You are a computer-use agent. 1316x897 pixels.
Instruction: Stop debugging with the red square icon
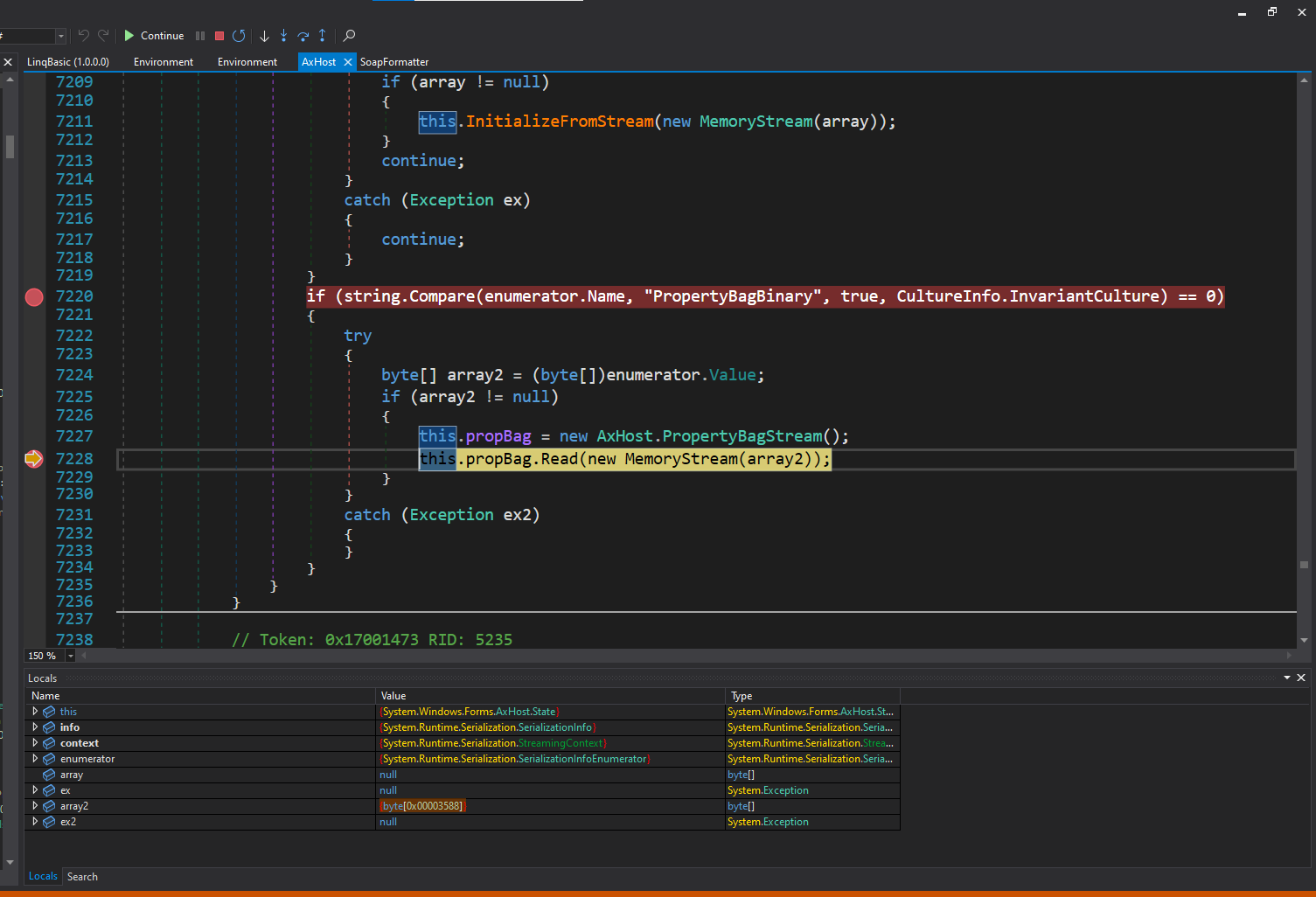tap(219, 36)
